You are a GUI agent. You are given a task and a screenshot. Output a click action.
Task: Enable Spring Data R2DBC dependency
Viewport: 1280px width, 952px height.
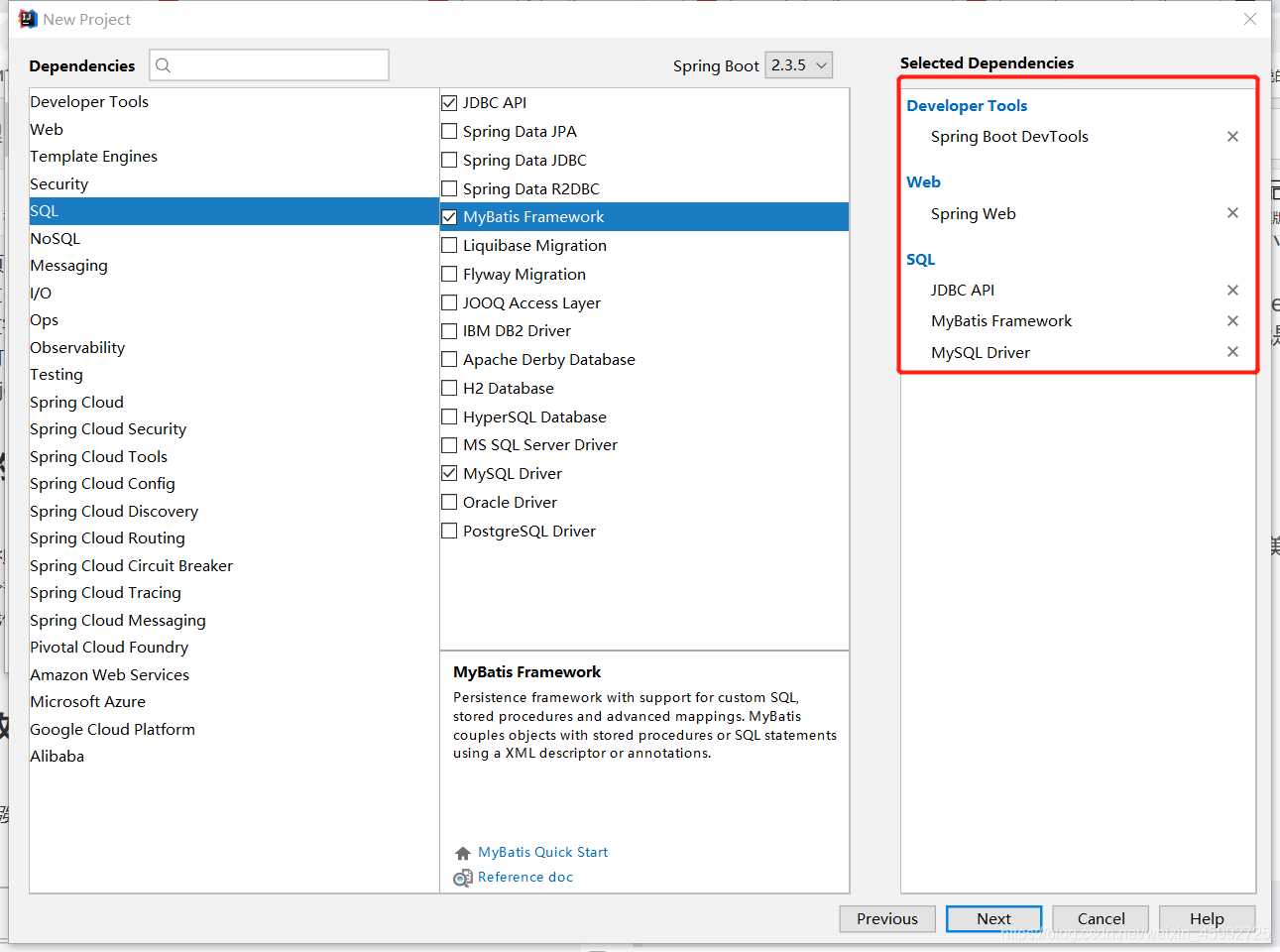[x=449, y=188]
